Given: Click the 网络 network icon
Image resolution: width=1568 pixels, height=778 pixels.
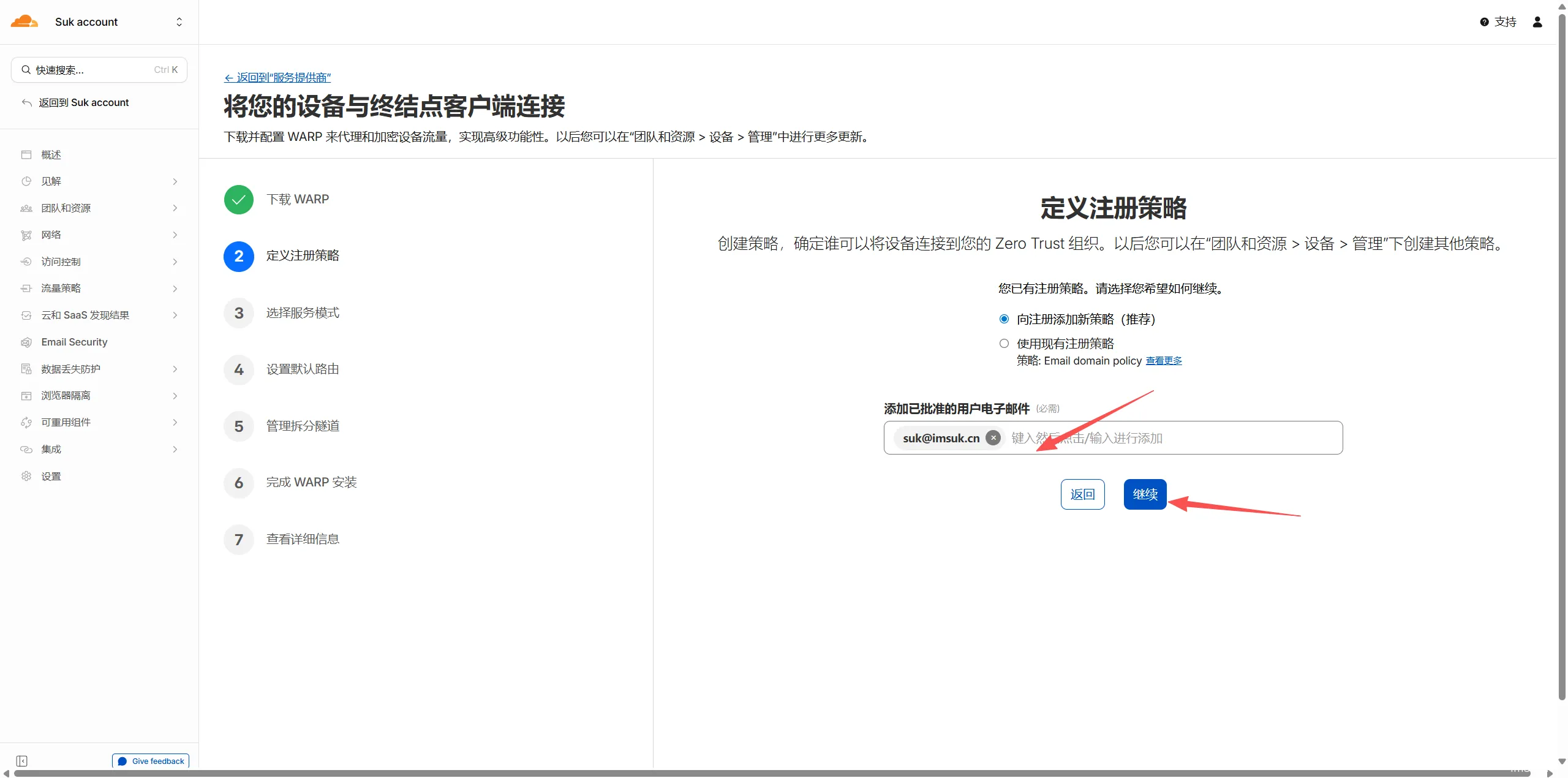Looking at the screenshot, I should tap(26, 235).
